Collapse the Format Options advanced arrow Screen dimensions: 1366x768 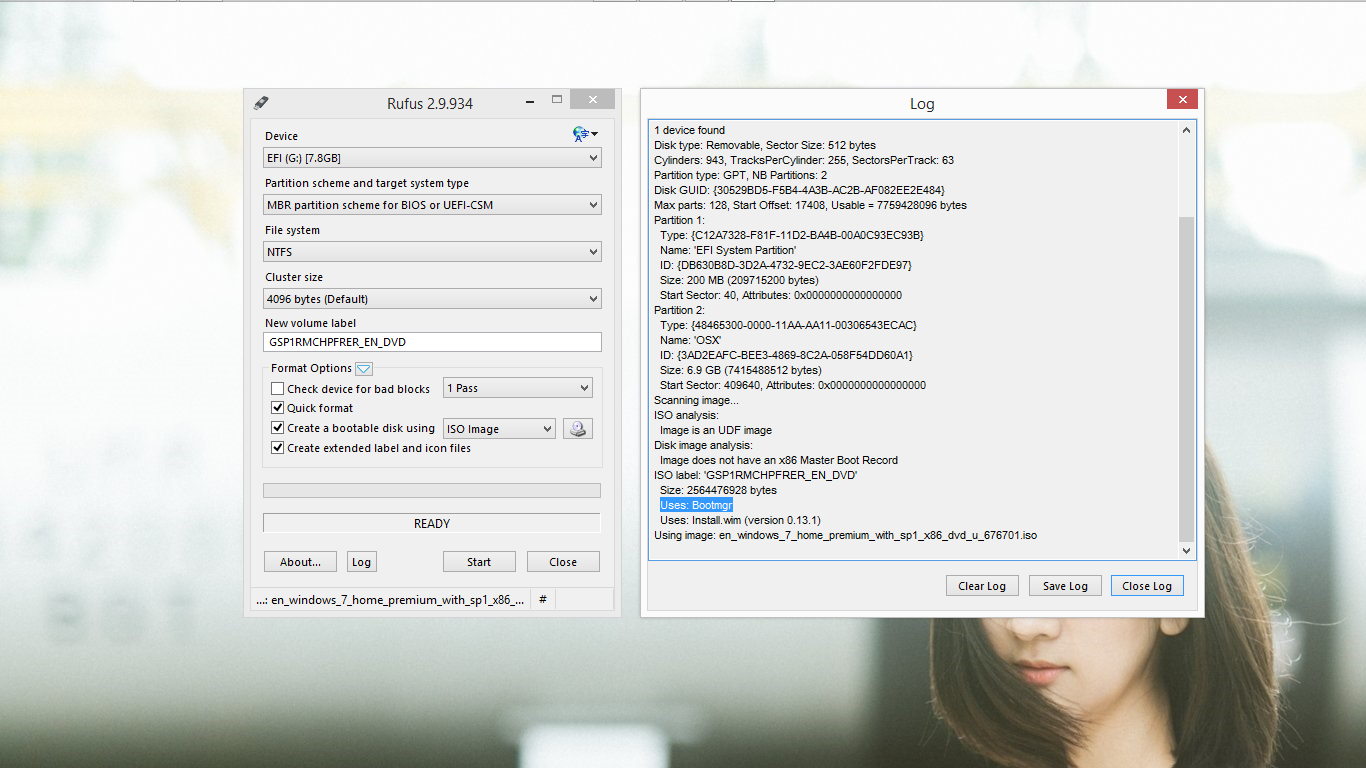point(364,369)
